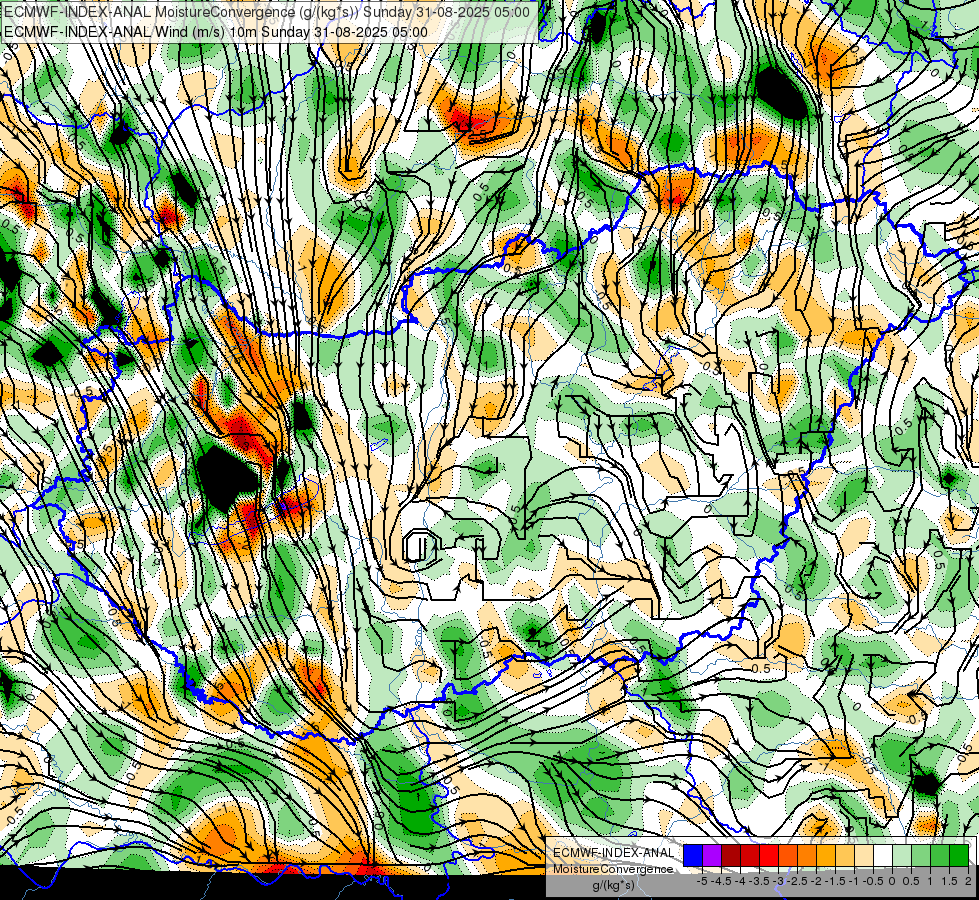
Task: Pick the bright red swatch between -3.5 and -3
Action: 769,856
